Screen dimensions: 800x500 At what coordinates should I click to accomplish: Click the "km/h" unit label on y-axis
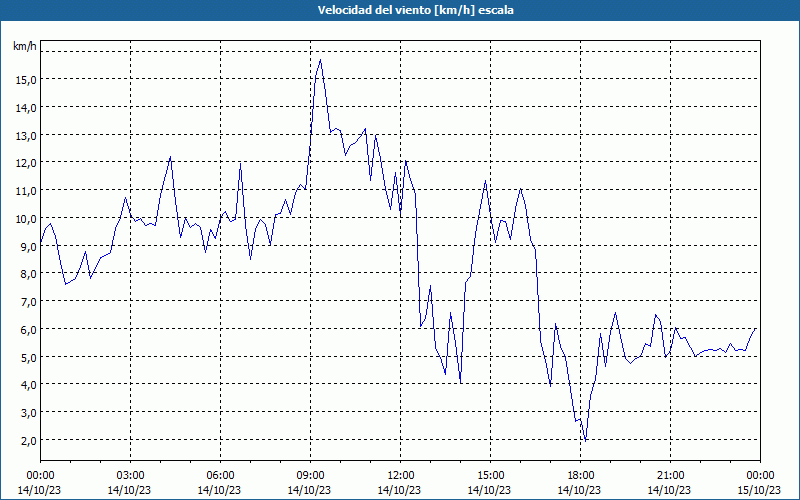[24, 46]
